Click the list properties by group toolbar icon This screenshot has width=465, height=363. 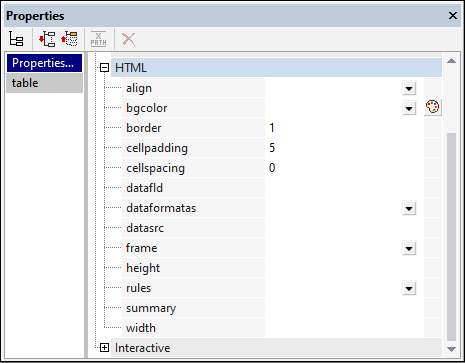tap(16, 39)
